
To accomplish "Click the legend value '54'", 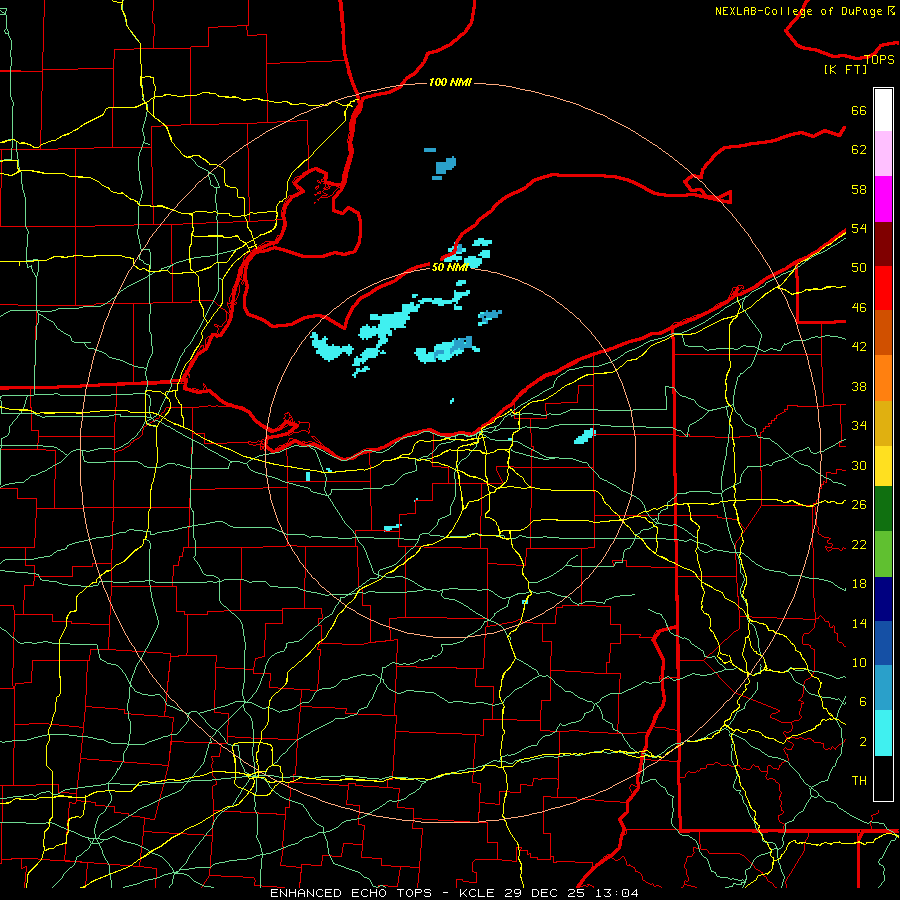I will click(859, 228).
